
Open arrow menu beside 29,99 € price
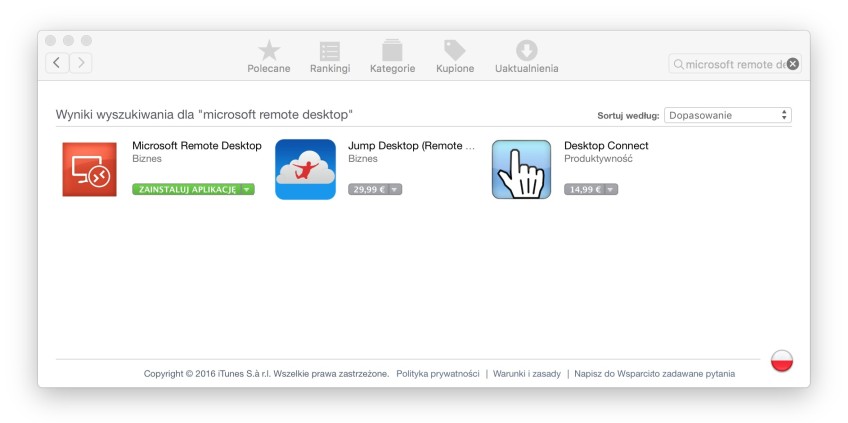395,189
